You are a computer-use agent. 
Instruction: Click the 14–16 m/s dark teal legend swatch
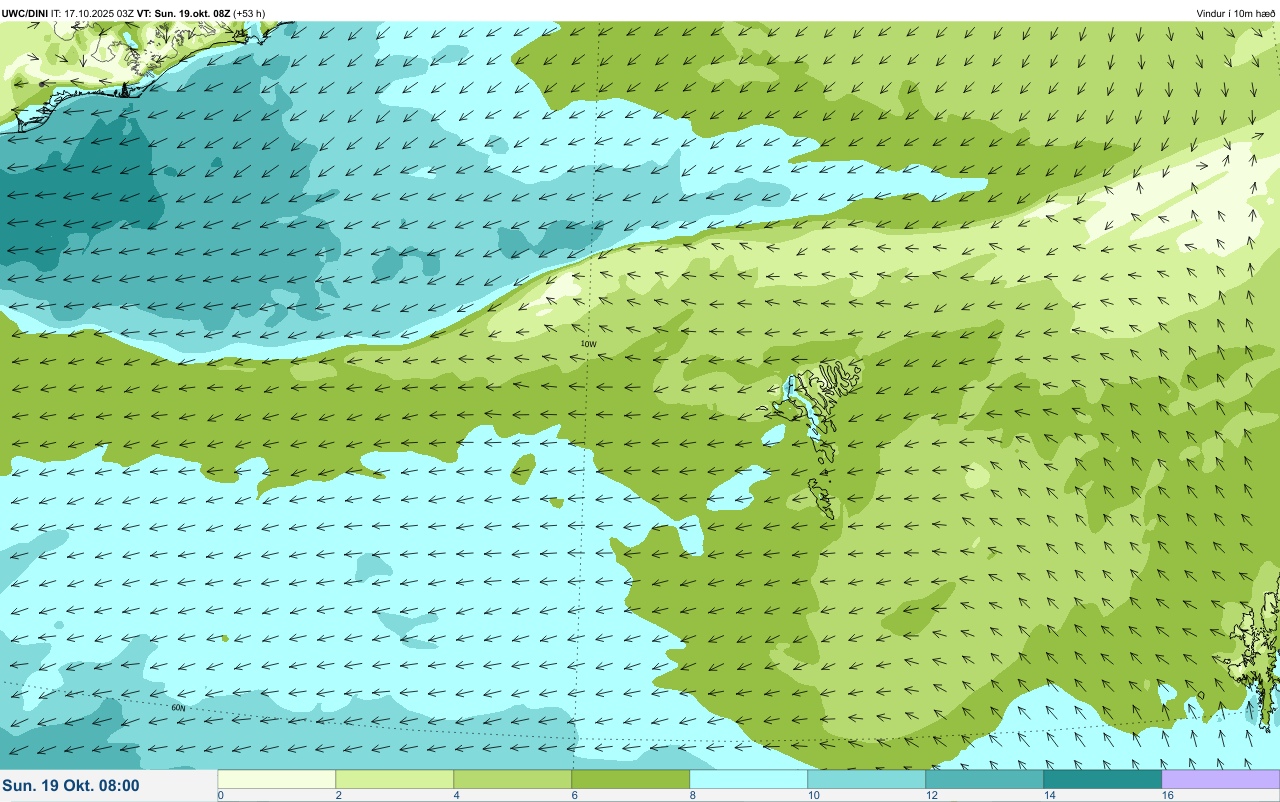point(1102,779)
